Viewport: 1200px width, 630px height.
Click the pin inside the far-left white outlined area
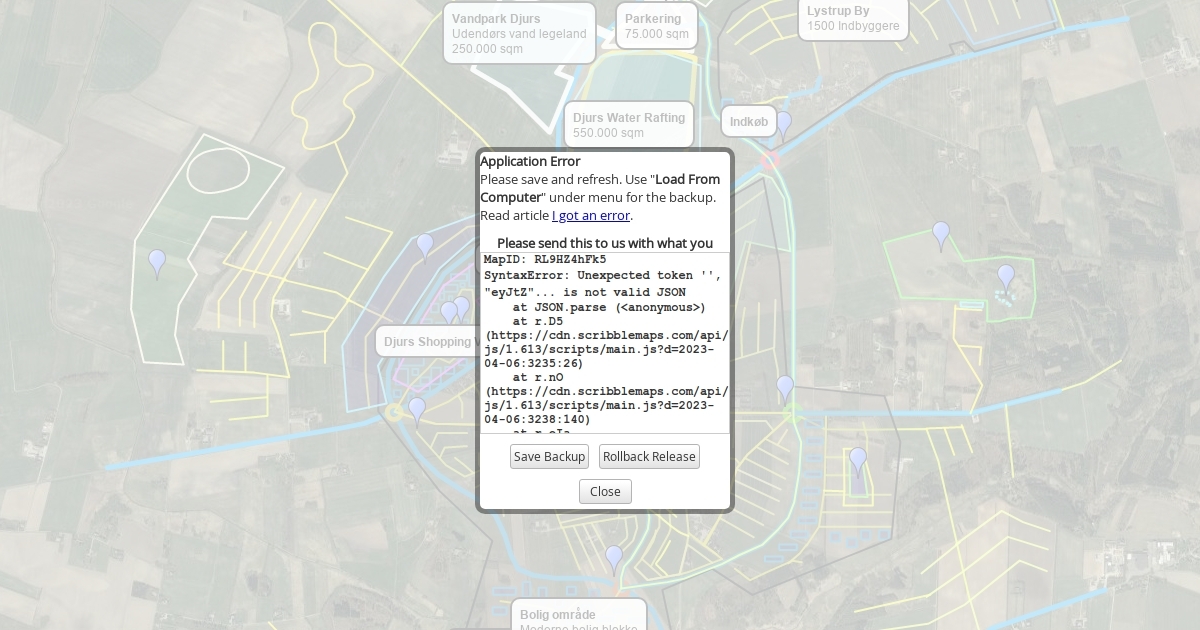[x=157, y=262]
